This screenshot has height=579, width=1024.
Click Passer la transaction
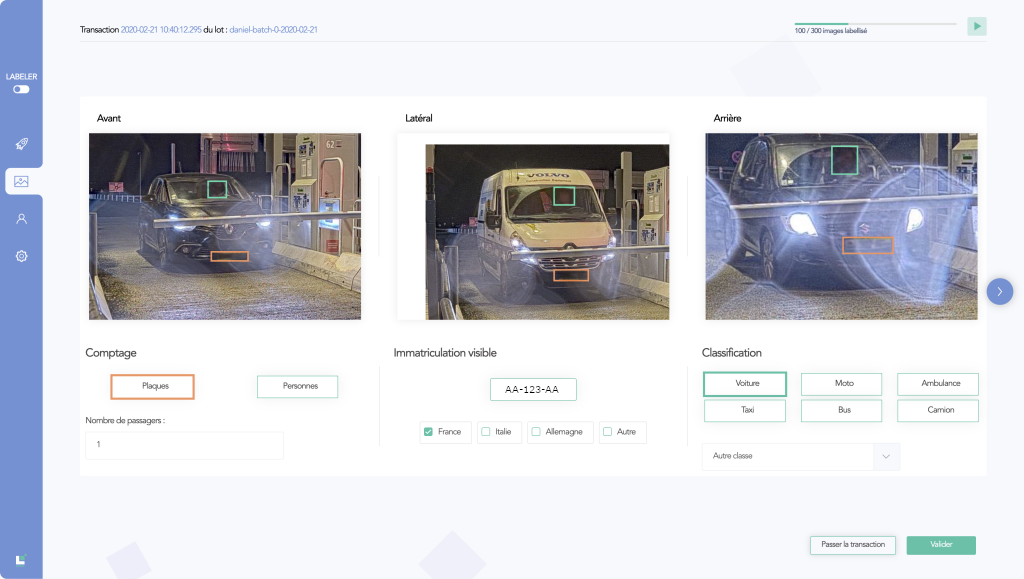852,545
